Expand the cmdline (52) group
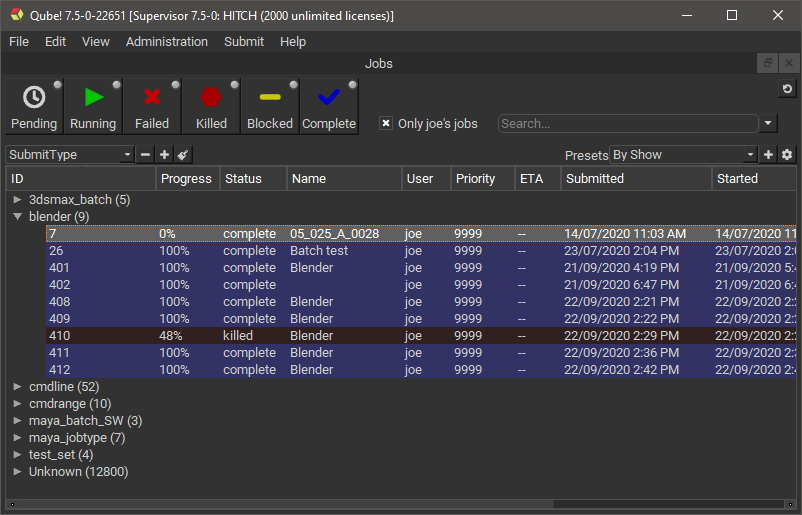The width and height of the screenshot is (802, 515). (x=17, y=387)
